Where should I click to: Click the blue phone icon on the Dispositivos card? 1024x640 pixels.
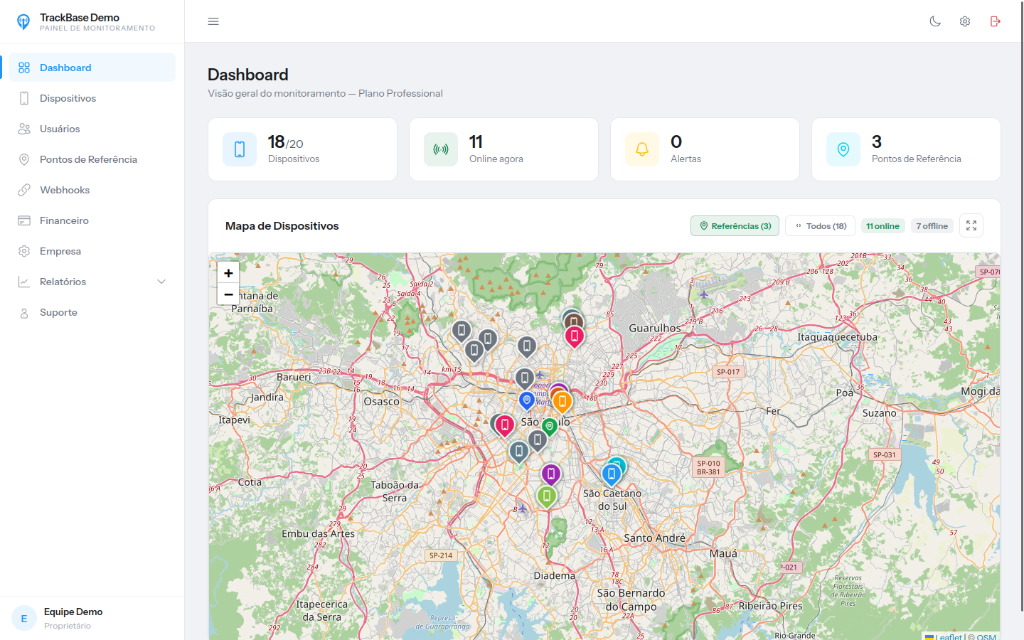coord(240,149)
